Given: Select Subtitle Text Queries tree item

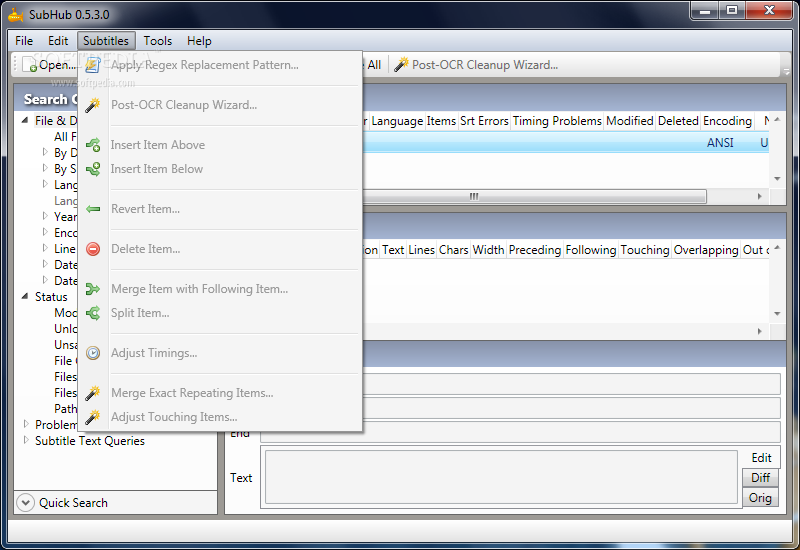Looking at the screenshot, I should 90,441.
